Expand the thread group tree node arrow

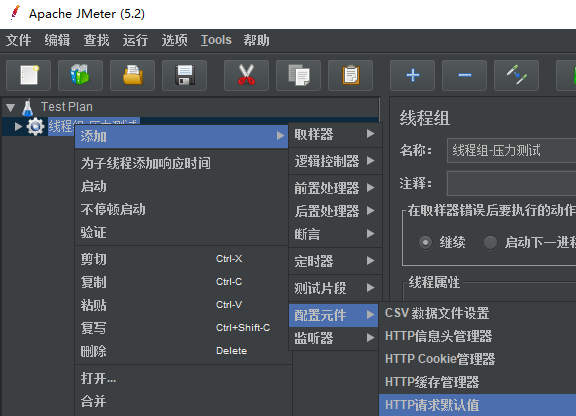18,127
